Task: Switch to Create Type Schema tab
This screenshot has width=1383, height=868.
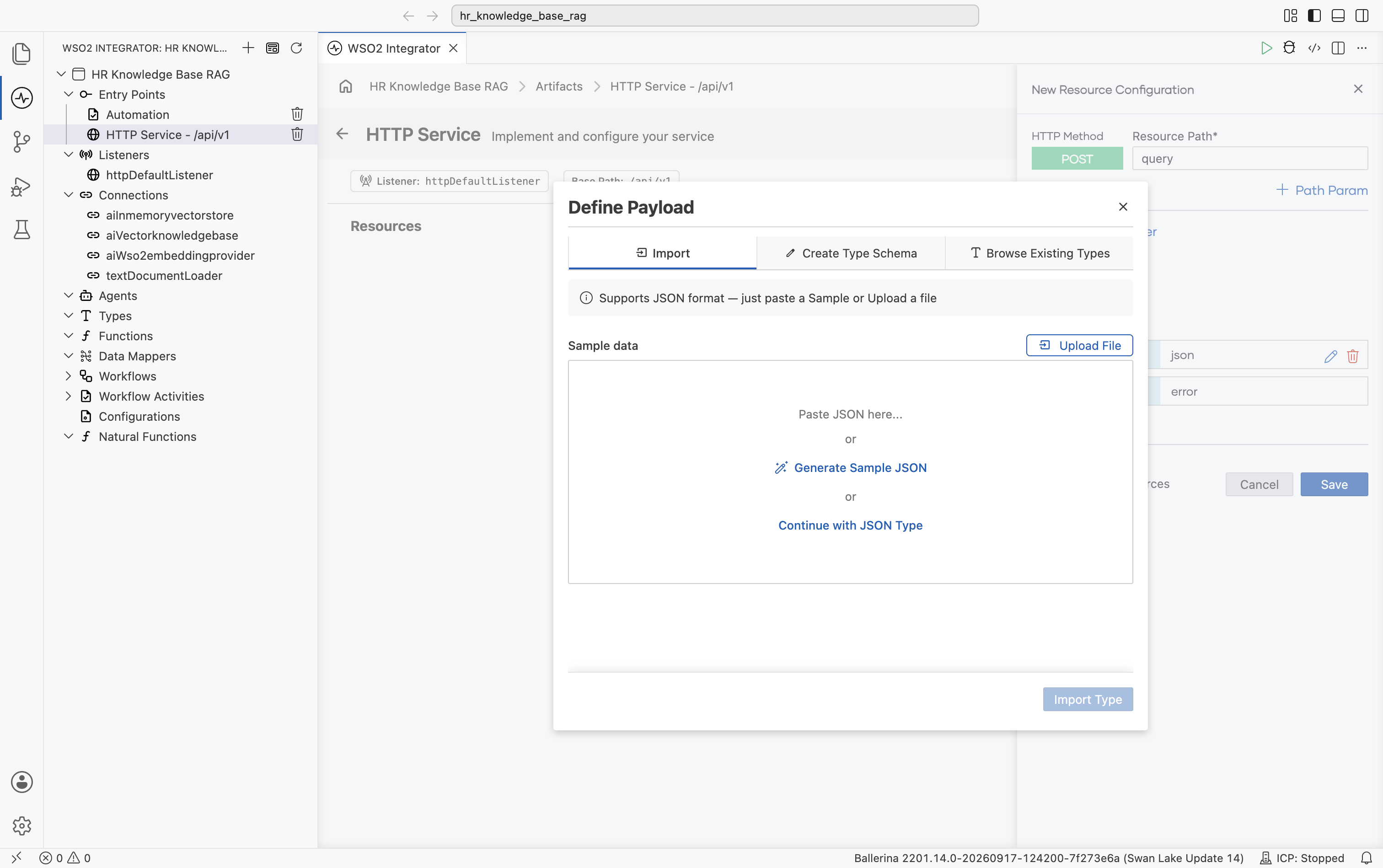Action: click(851, 253)
